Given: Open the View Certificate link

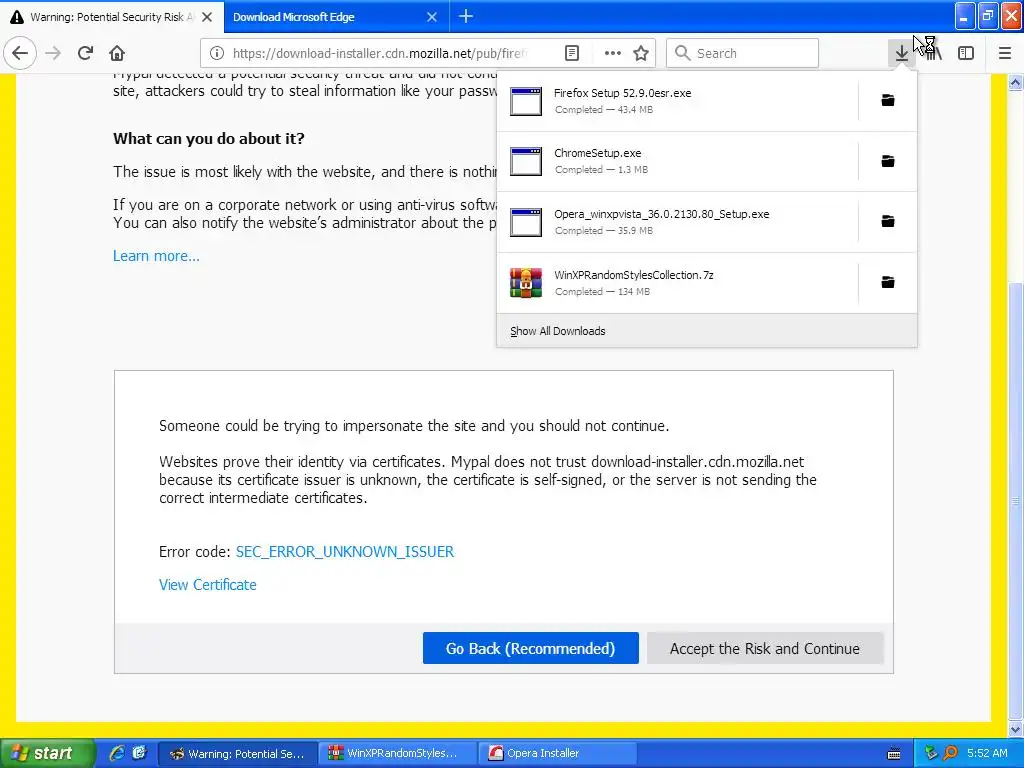Looking at the screenshot, I should point(208,584).
